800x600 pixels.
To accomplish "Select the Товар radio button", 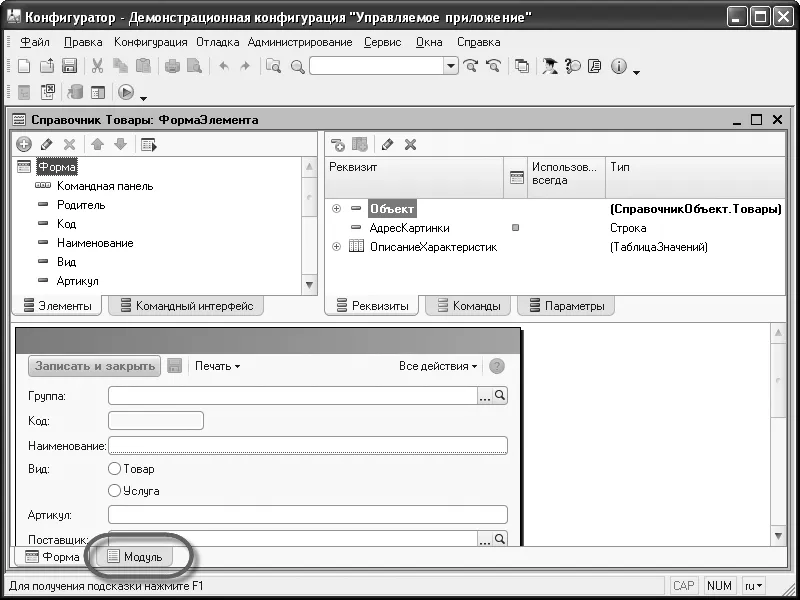I will [114, 468].
